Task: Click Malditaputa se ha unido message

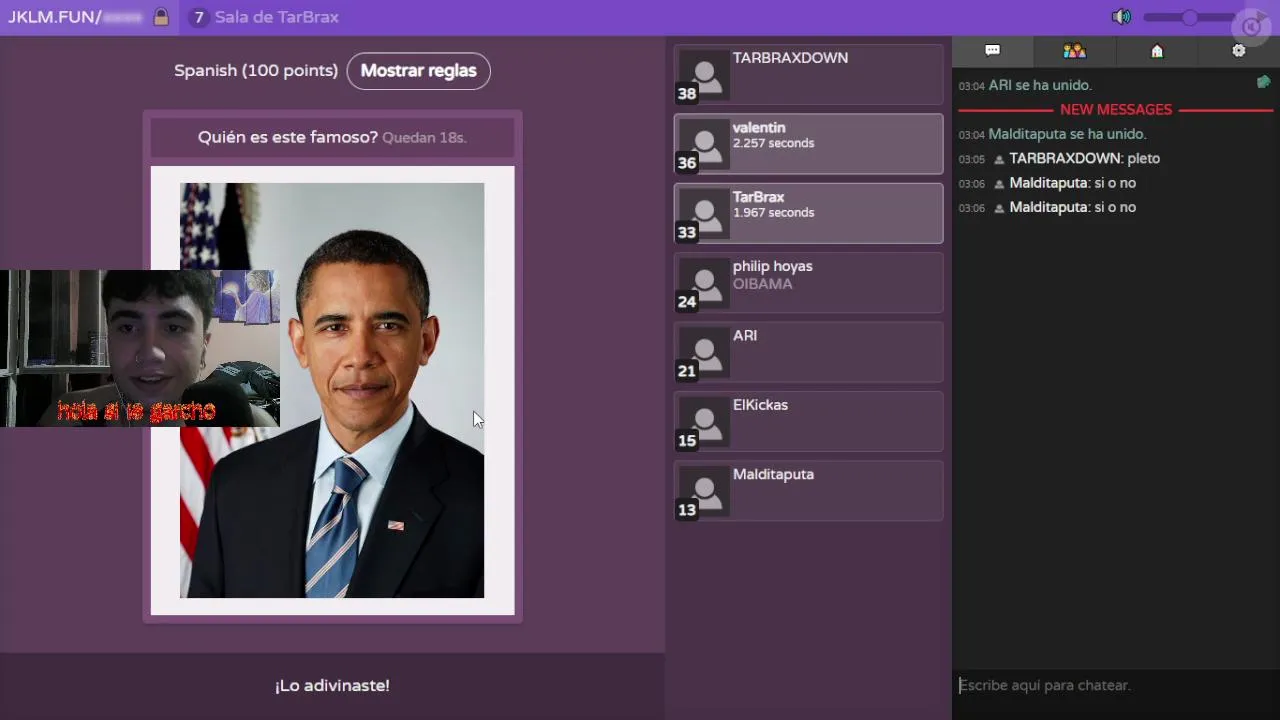Action: (x=1067, y=134)
